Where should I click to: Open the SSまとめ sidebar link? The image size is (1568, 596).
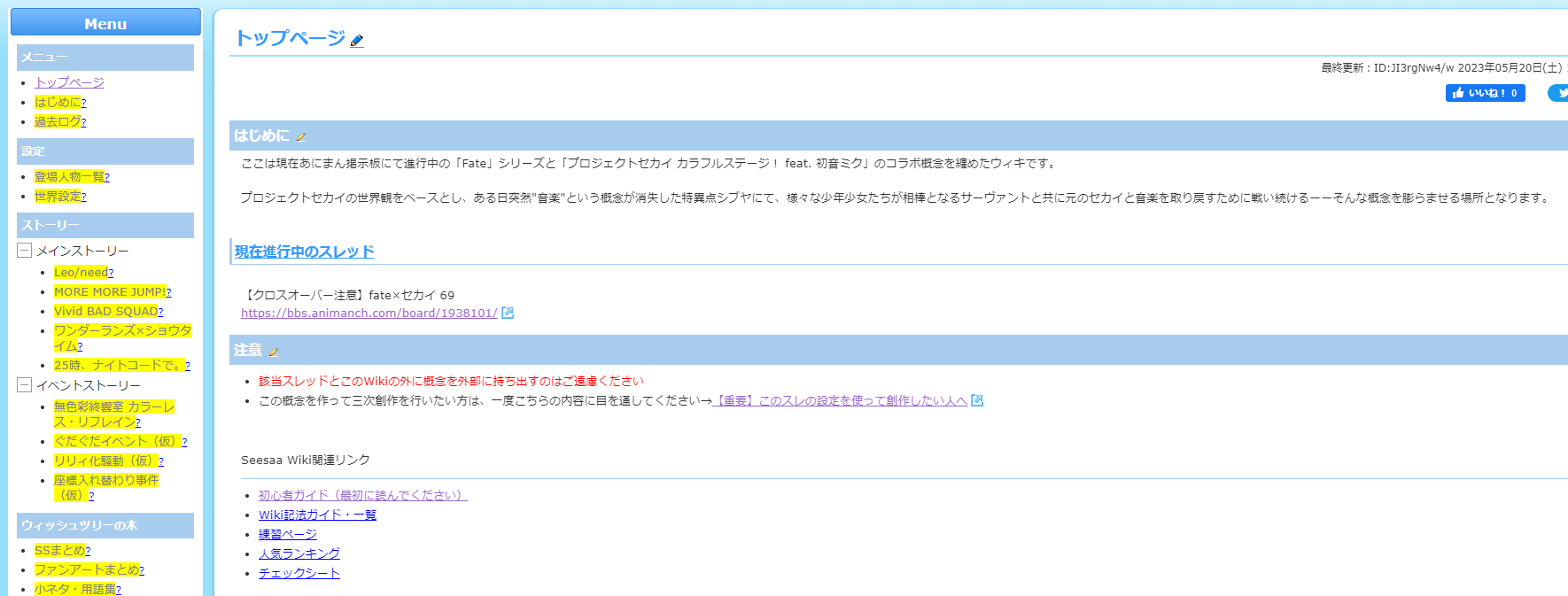59,550
